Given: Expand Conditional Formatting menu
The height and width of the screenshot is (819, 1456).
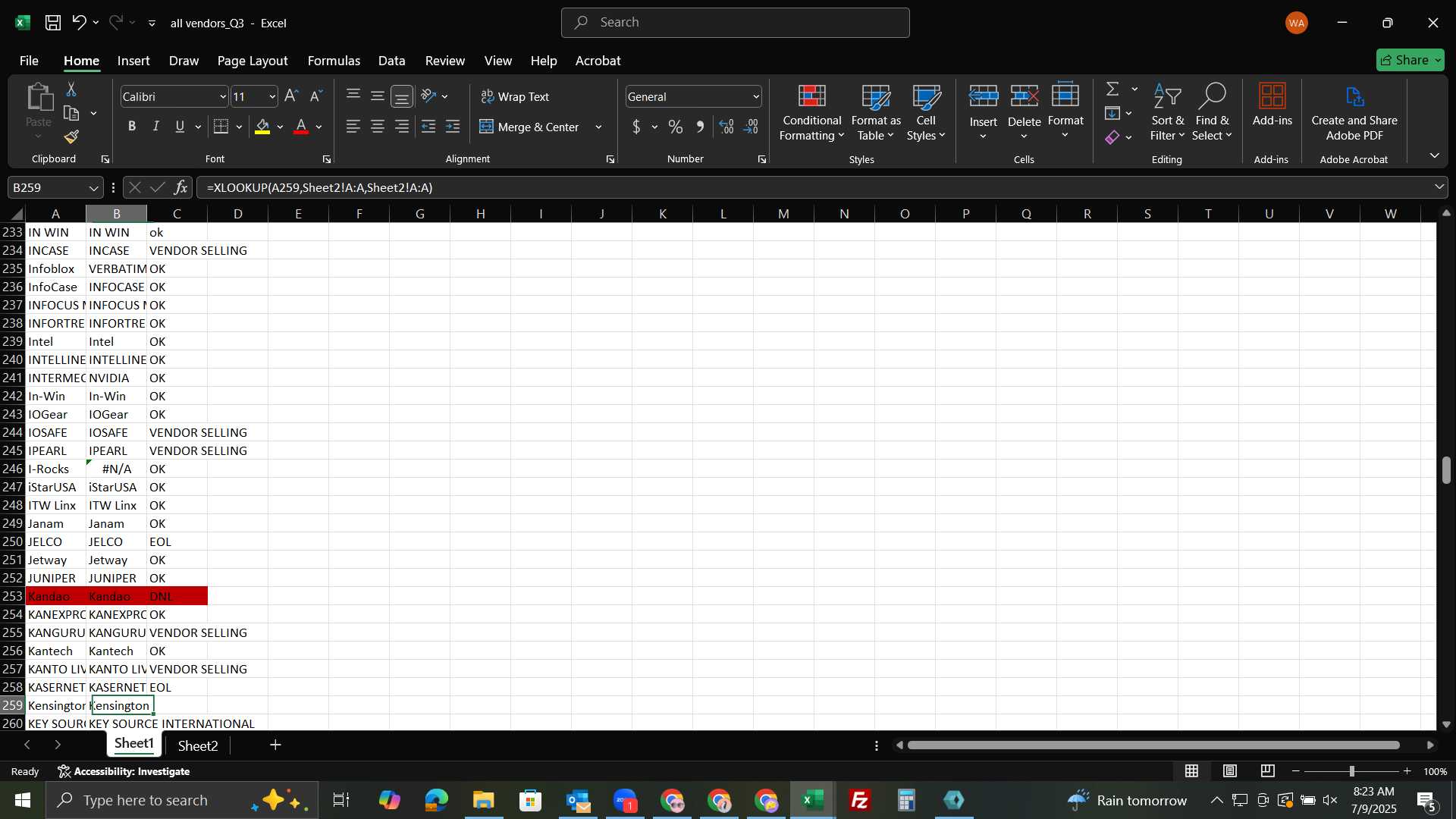Looking at the screenshot, I should click(811, 112).
